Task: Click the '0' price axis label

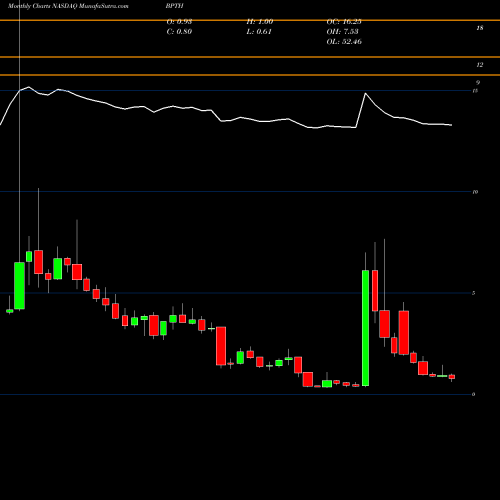Action: tap(474, 395)
